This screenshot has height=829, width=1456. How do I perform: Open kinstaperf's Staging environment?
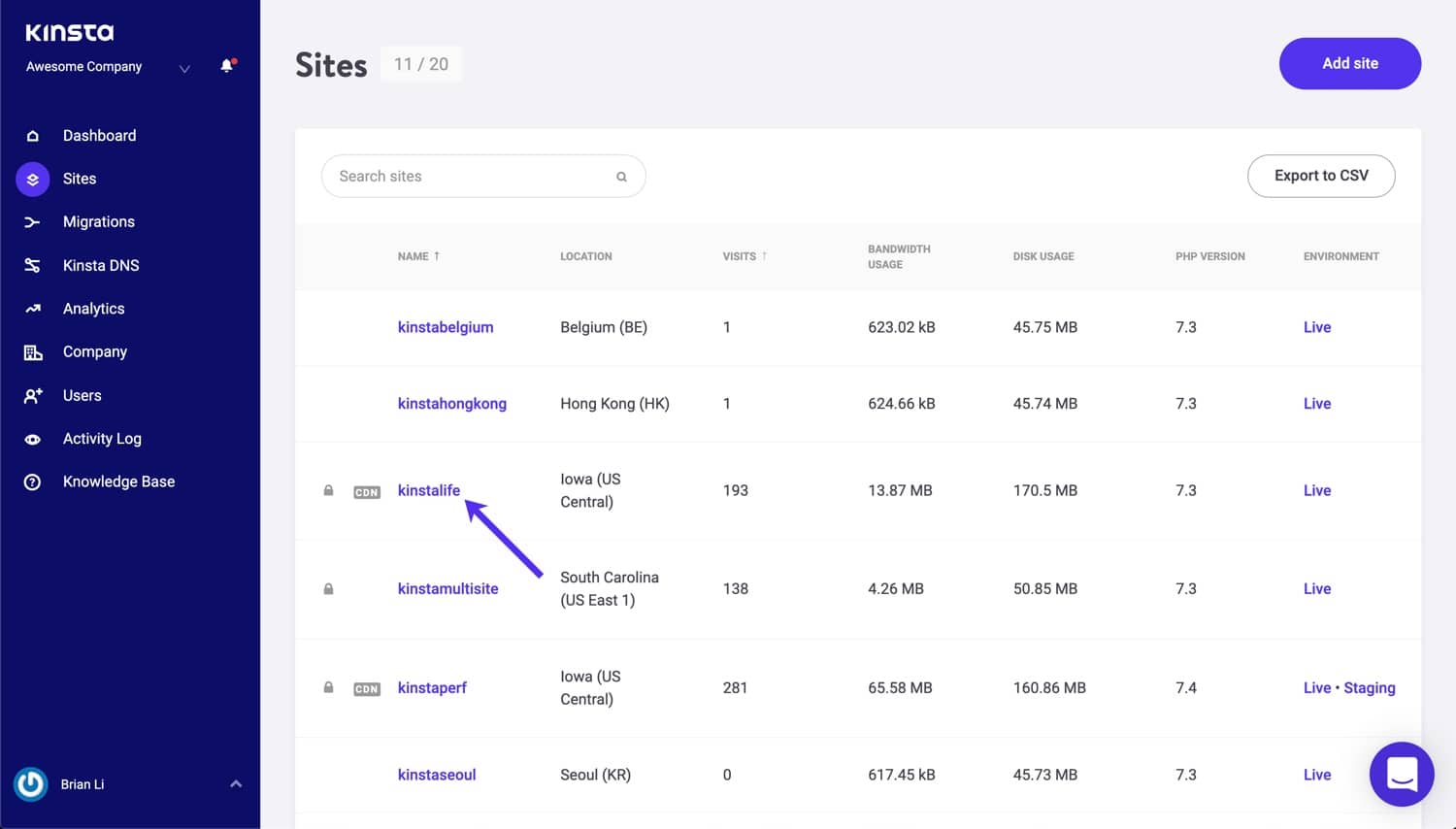[1370, 687]
